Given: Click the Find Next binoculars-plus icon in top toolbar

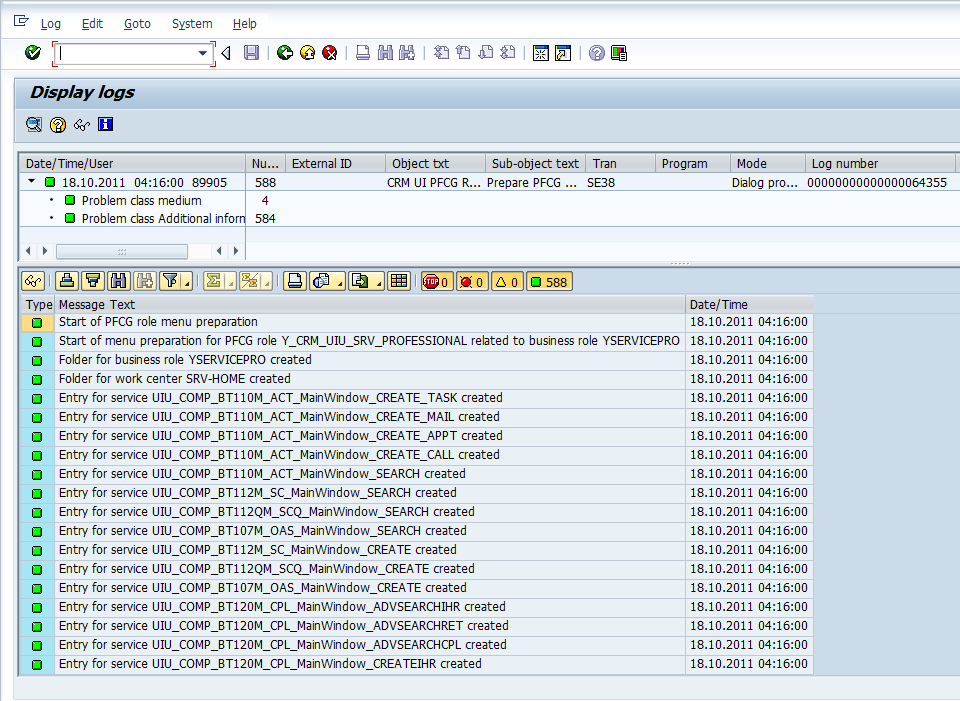Looking at the screenshot, I should (x=407, y=53).
